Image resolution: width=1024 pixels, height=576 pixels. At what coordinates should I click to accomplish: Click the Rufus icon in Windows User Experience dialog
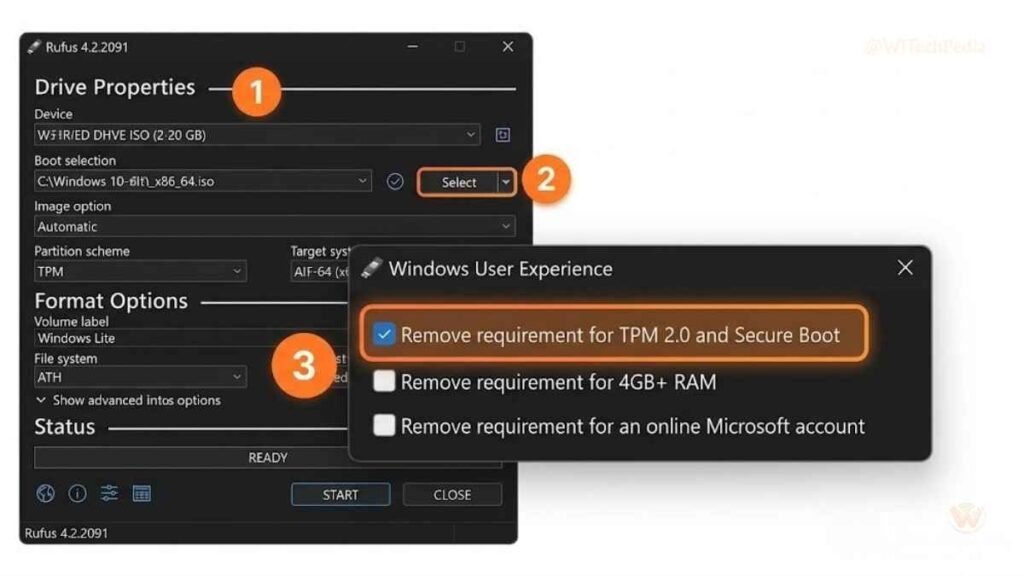pos(372,268)
